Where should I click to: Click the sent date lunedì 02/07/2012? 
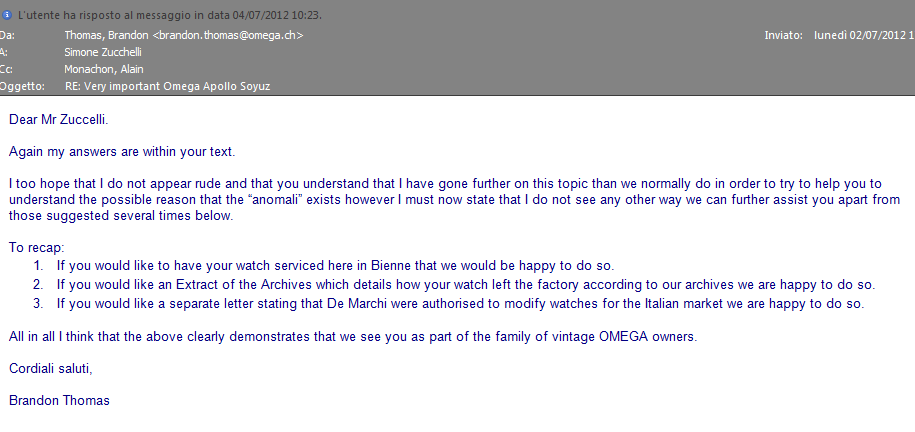(x=861, y=35)
